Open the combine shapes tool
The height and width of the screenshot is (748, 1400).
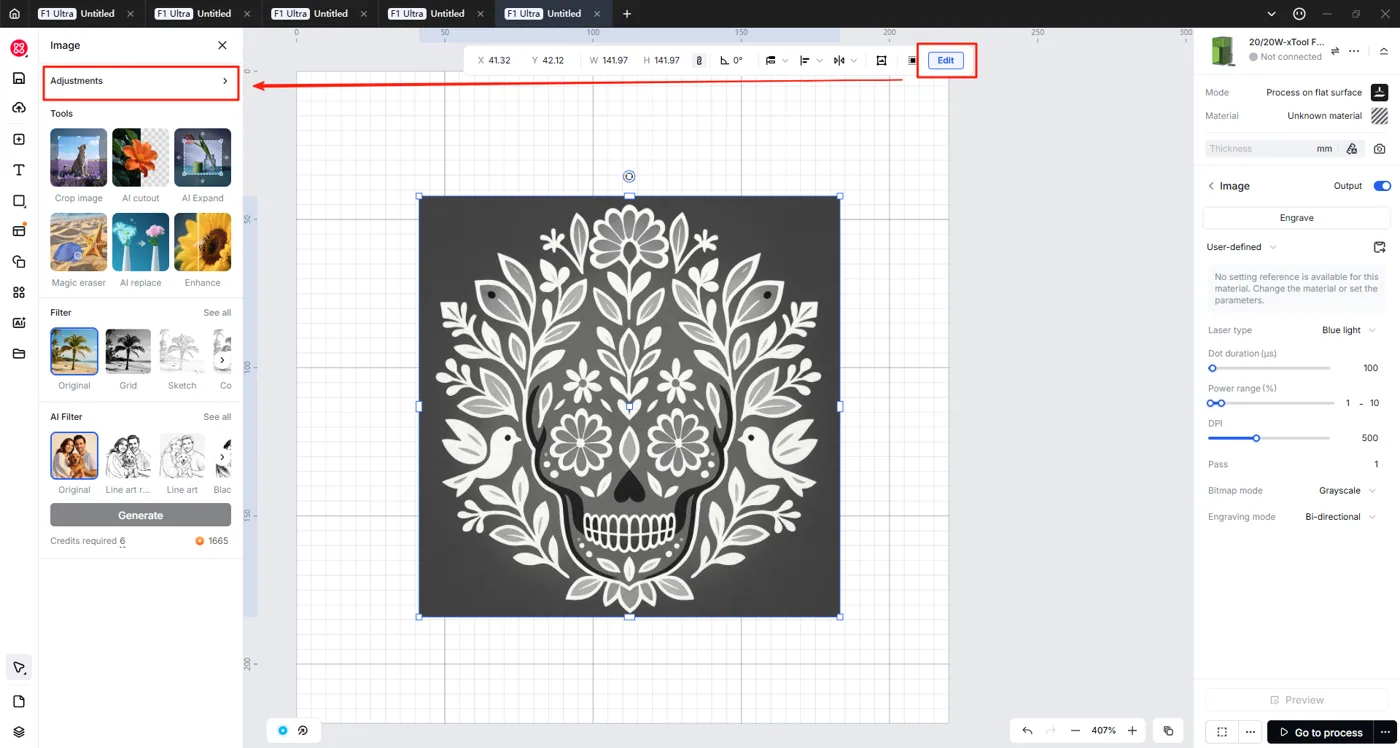click(x=19, y=262)
